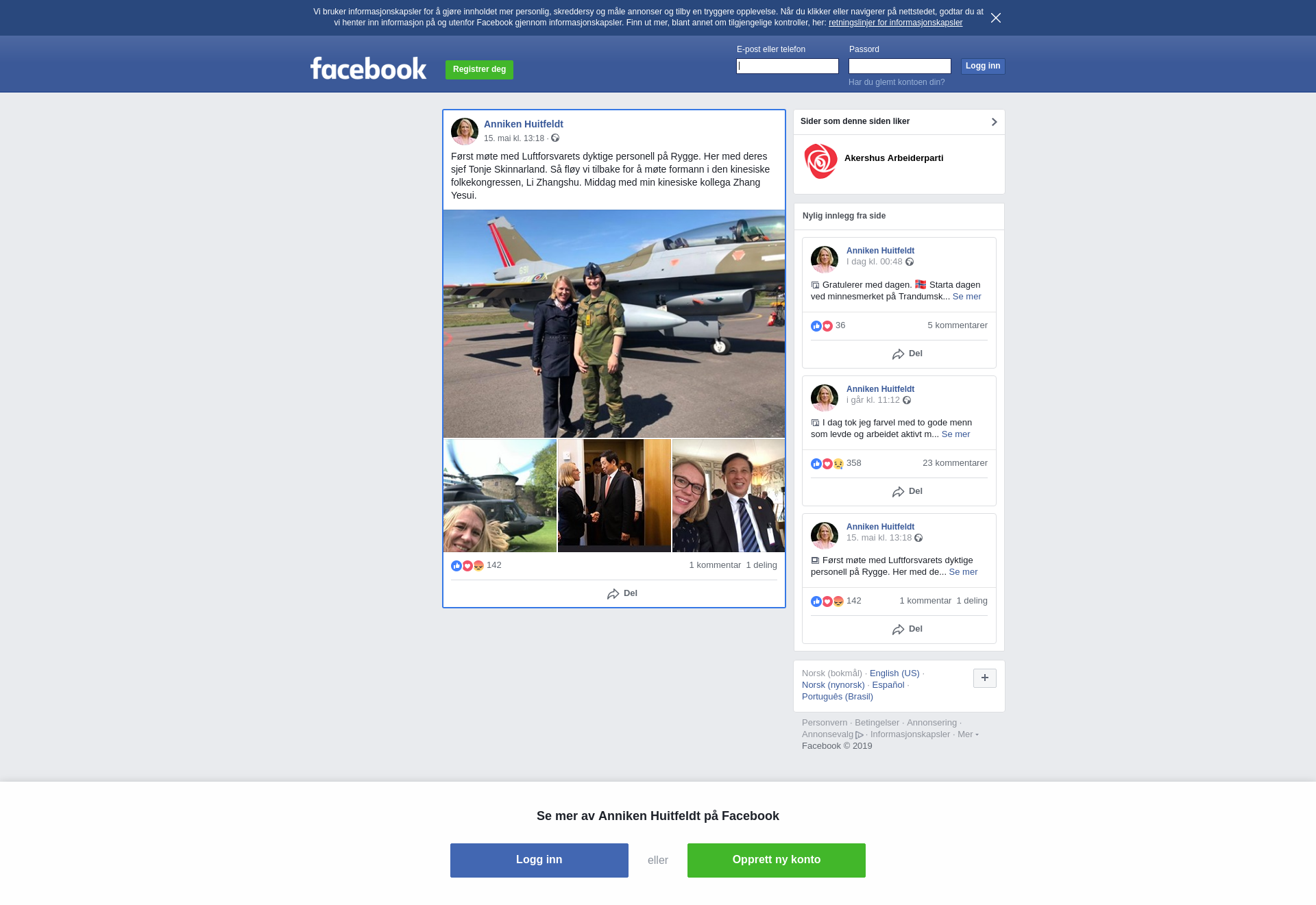The width and height of the screenshot is (1316, 905).
Task: Open Annonsevalg footer link
Action: [x=833, y=734]
